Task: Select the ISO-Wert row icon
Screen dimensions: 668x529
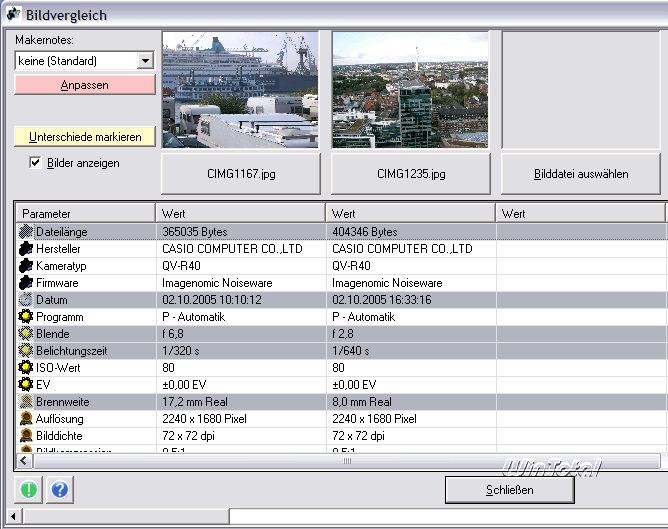Action: (x=26, y=368)
